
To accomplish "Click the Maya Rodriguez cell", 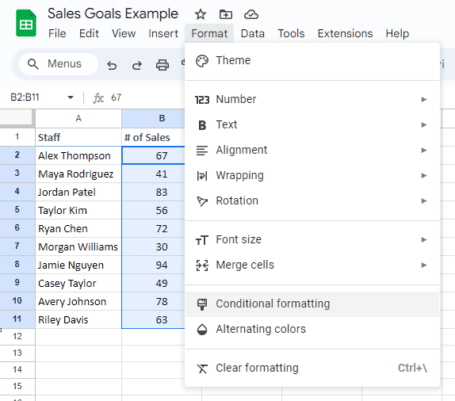I will pyautogui.click(x=78, y=174).
